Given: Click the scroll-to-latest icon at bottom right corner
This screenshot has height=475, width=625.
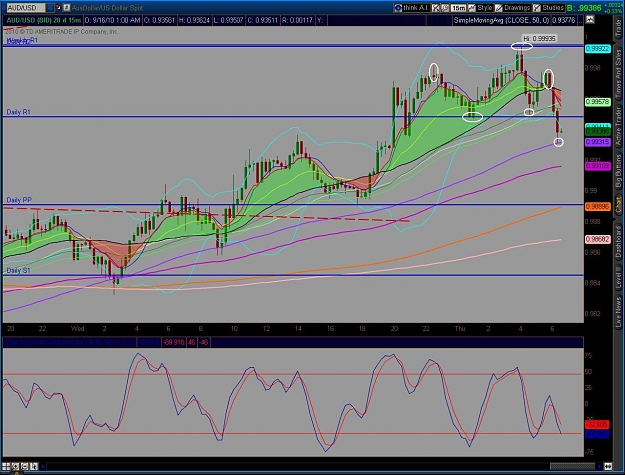Looking at the screenshot, I should [x=608, y=466].
